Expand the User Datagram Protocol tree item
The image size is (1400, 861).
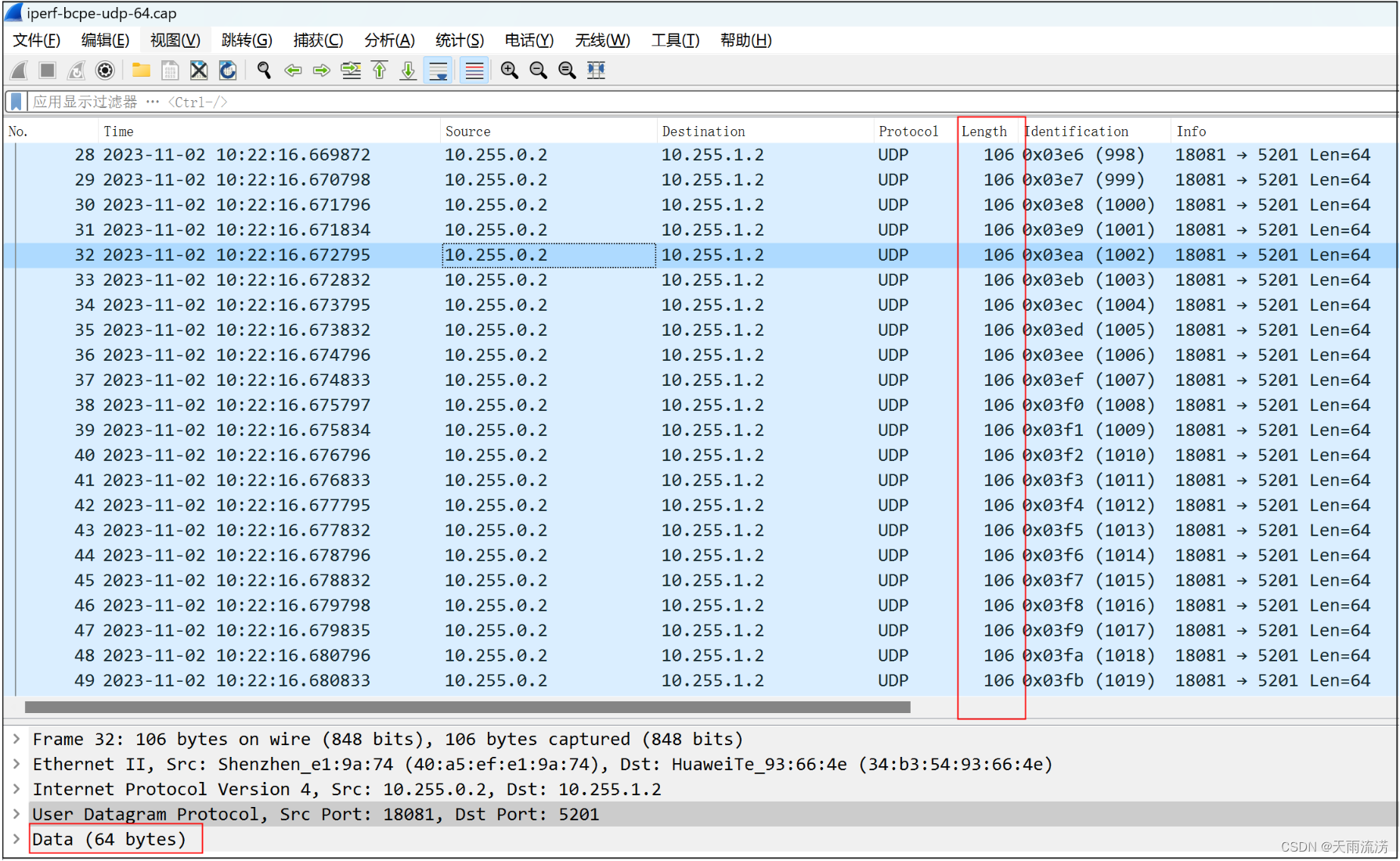coord(16,813)
